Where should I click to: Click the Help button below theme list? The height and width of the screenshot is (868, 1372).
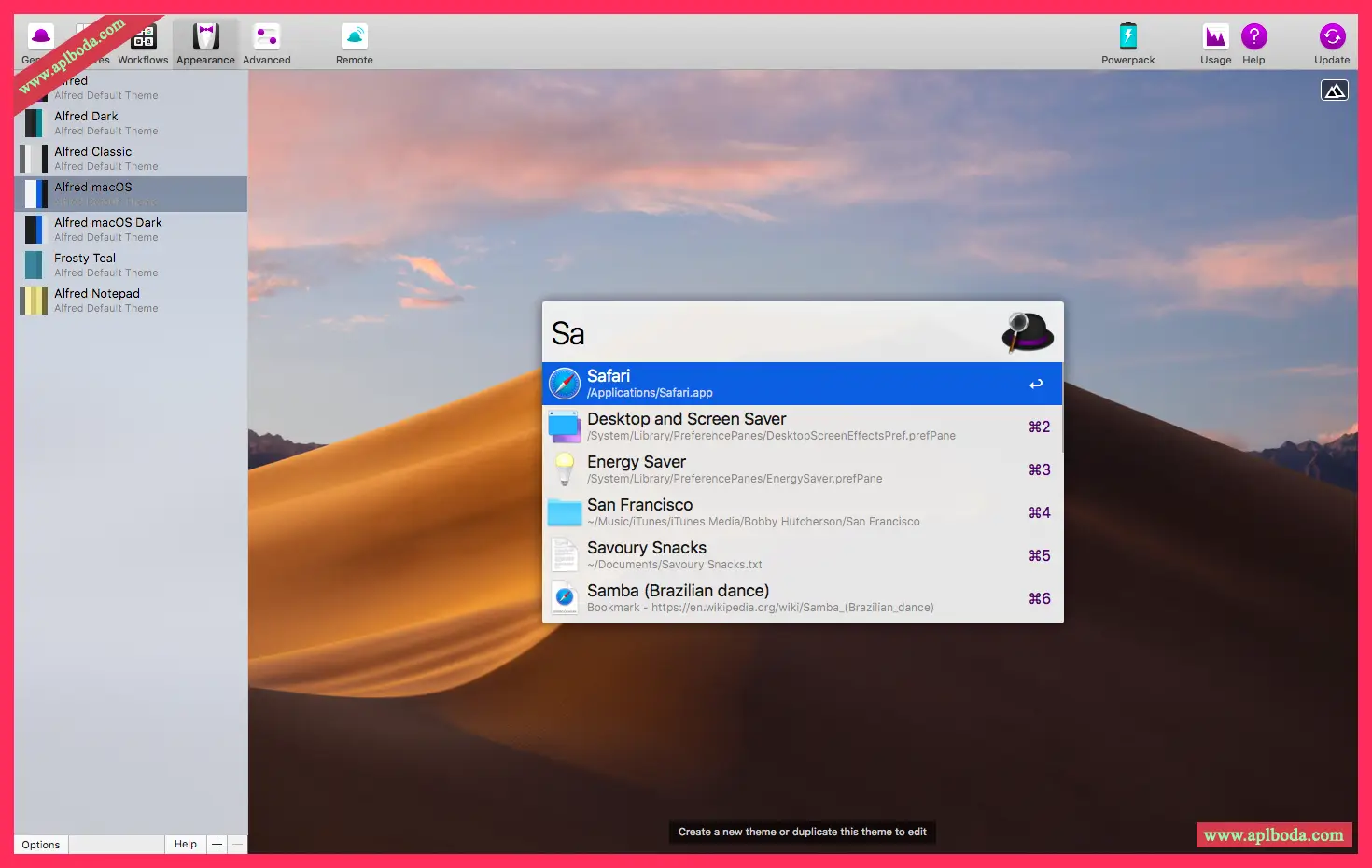(x=186, y=845)
